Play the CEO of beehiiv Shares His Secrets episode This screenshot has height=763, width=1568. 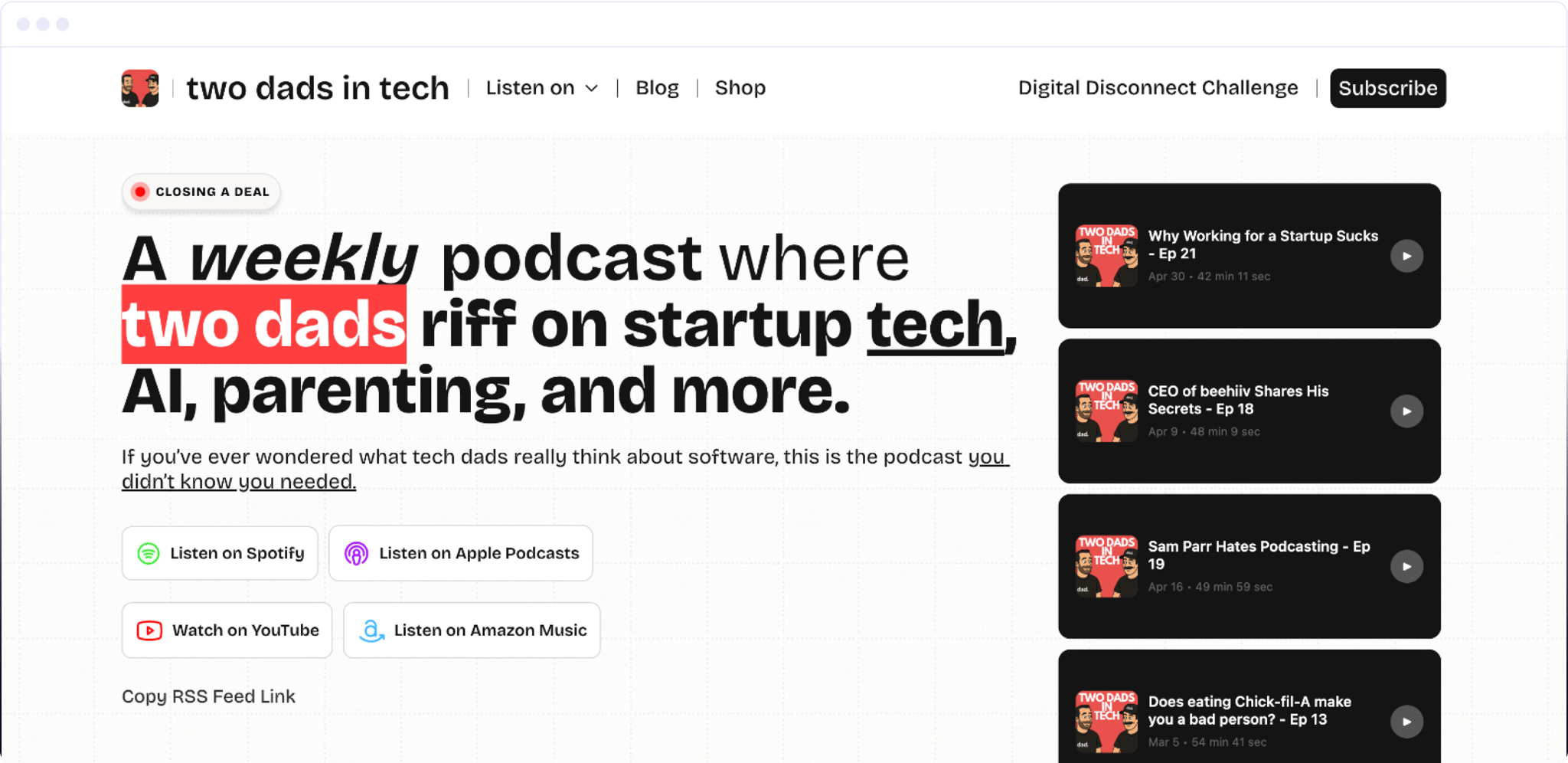tap(1407, 411)
